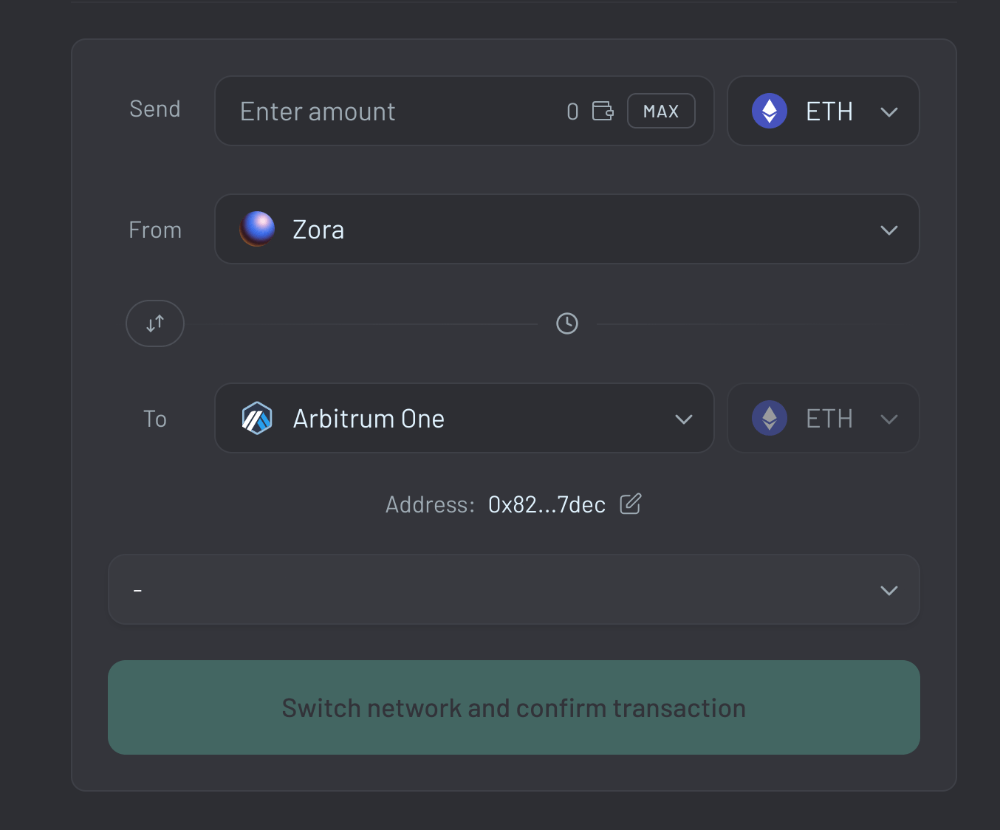Click the MAX amount button
This screenshot has width=1000, height=830.
[x=661, y=111]
